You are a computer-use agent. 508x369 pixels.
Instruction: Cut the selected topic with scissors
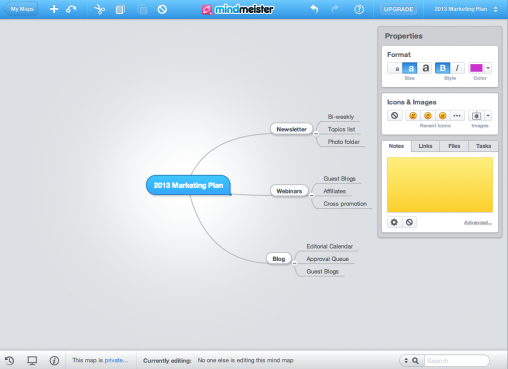pyautogui.click(x=99, y=9)
